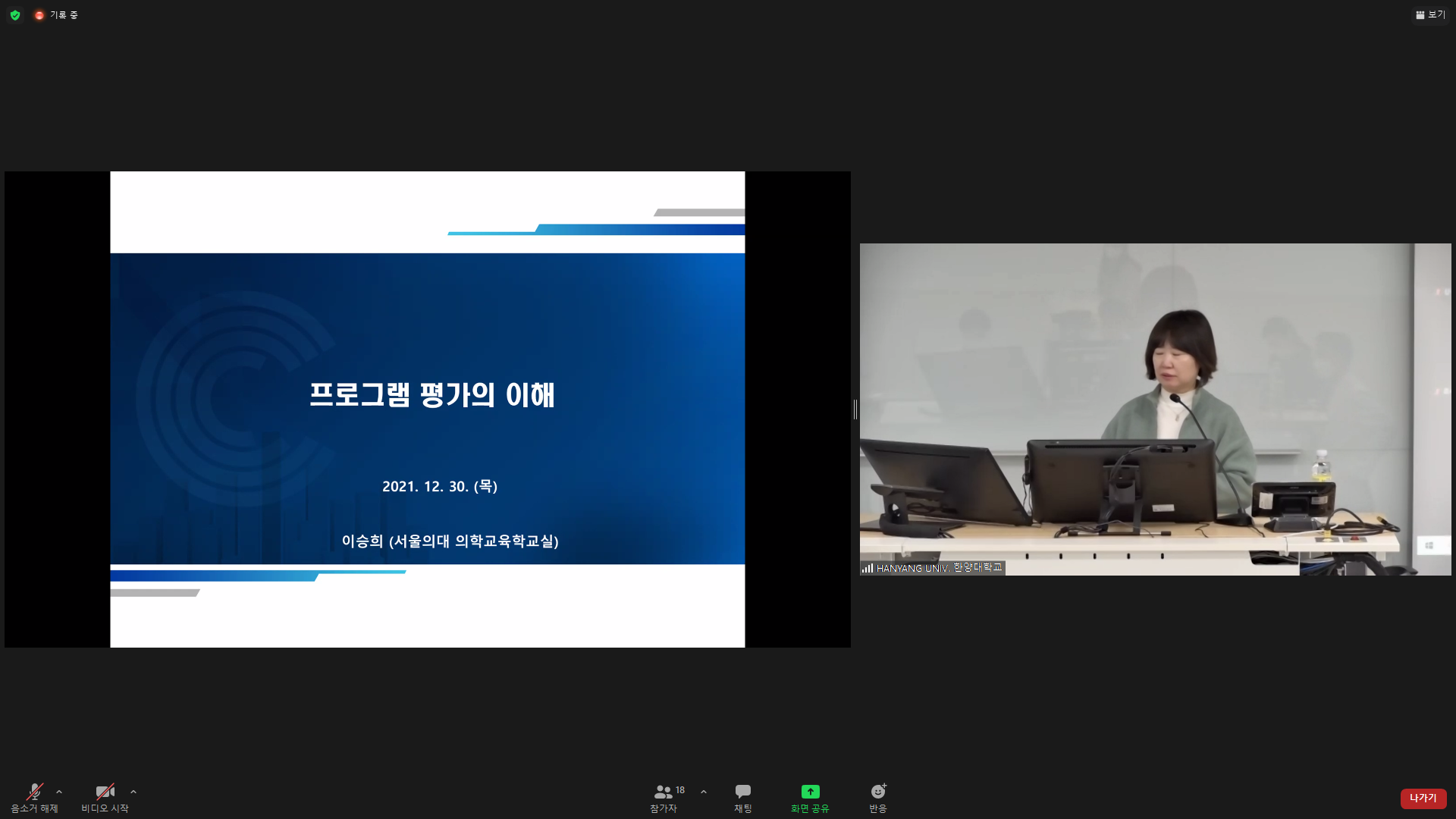Open the 채팅 chat panel

pos(743,799)
